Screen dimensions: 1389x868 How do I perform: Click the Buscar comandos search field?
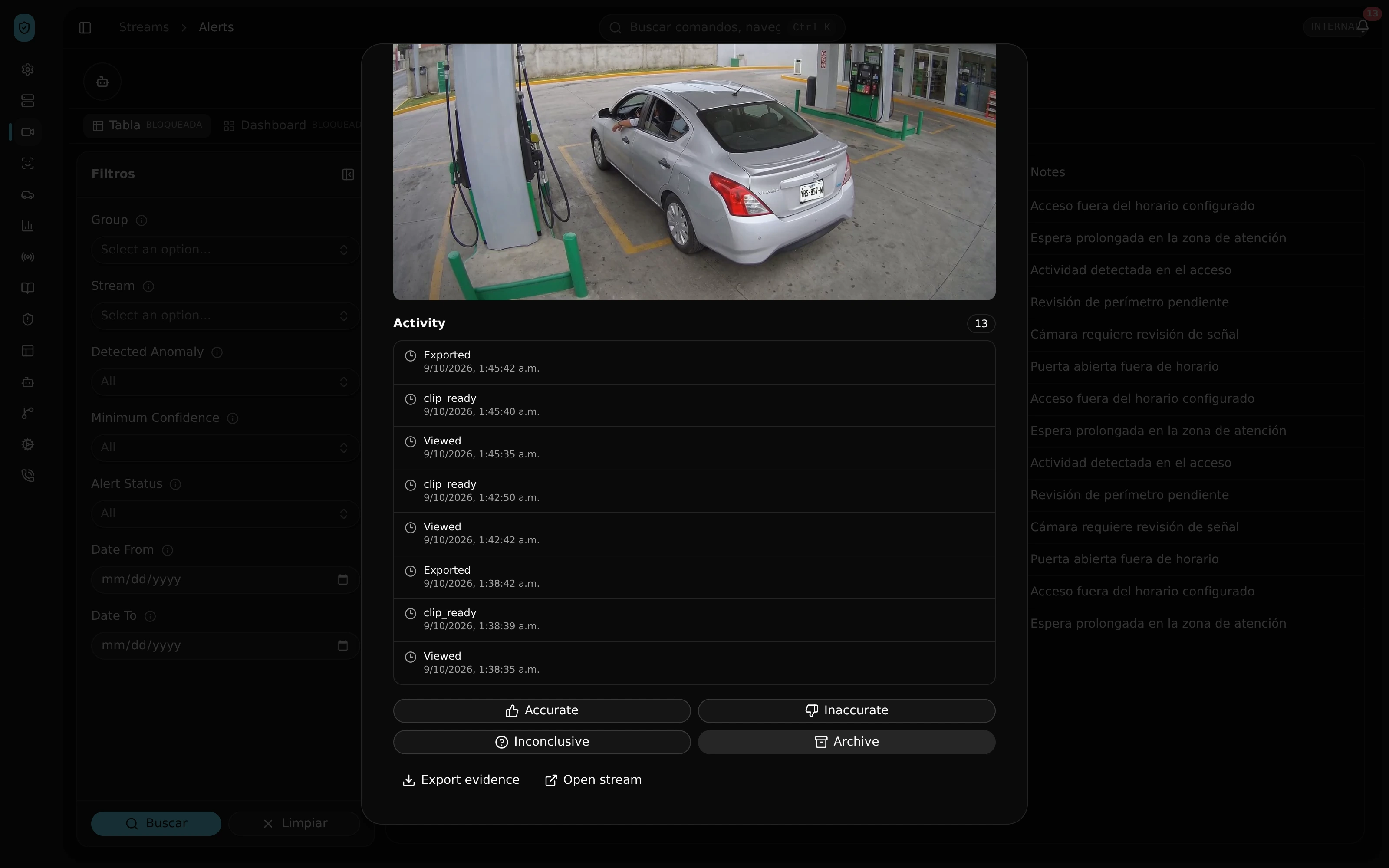pyautogui.click(x=722, y=27)
